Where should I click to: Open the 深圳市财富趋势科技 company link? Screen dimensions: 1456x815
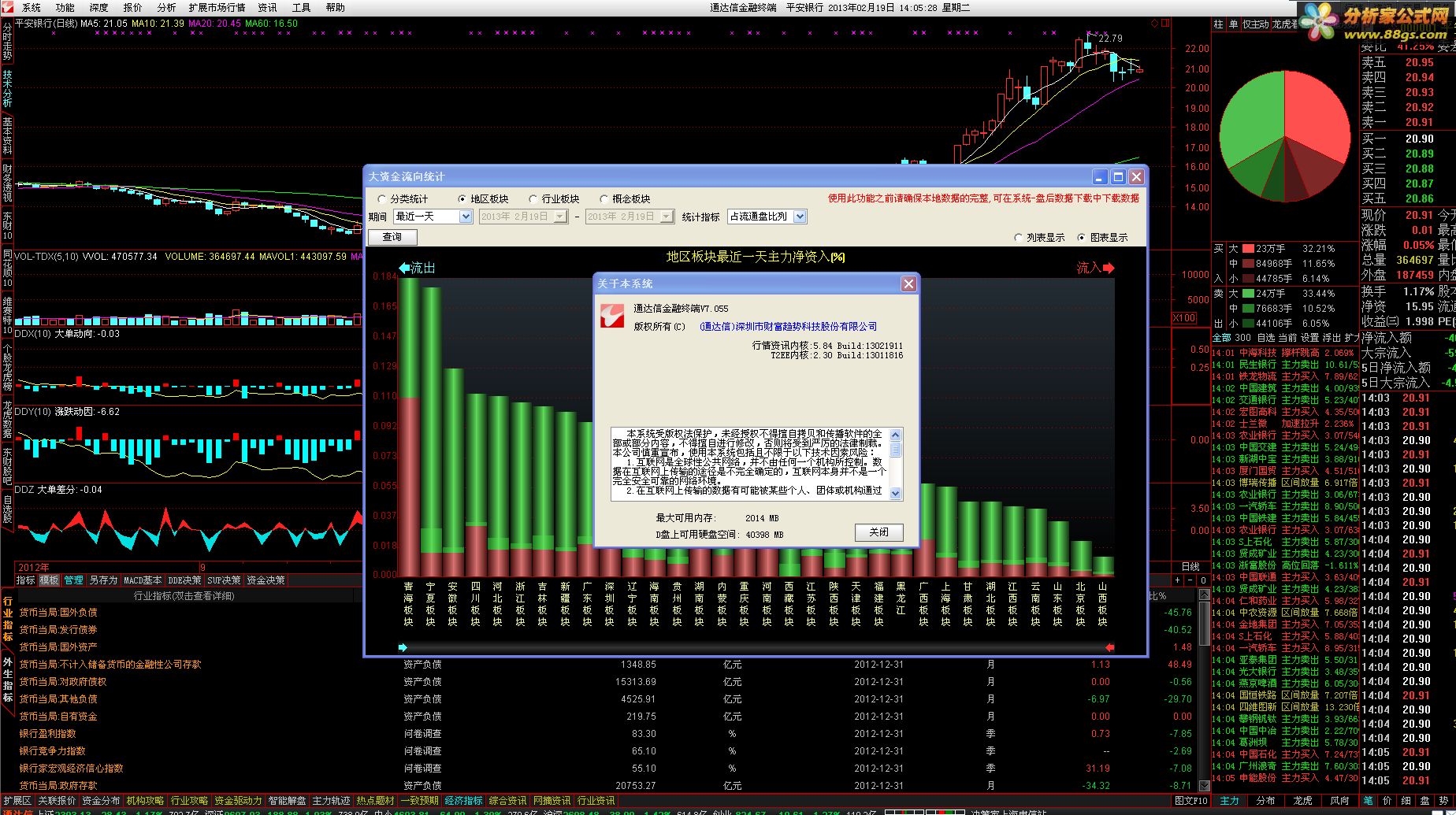788,327
